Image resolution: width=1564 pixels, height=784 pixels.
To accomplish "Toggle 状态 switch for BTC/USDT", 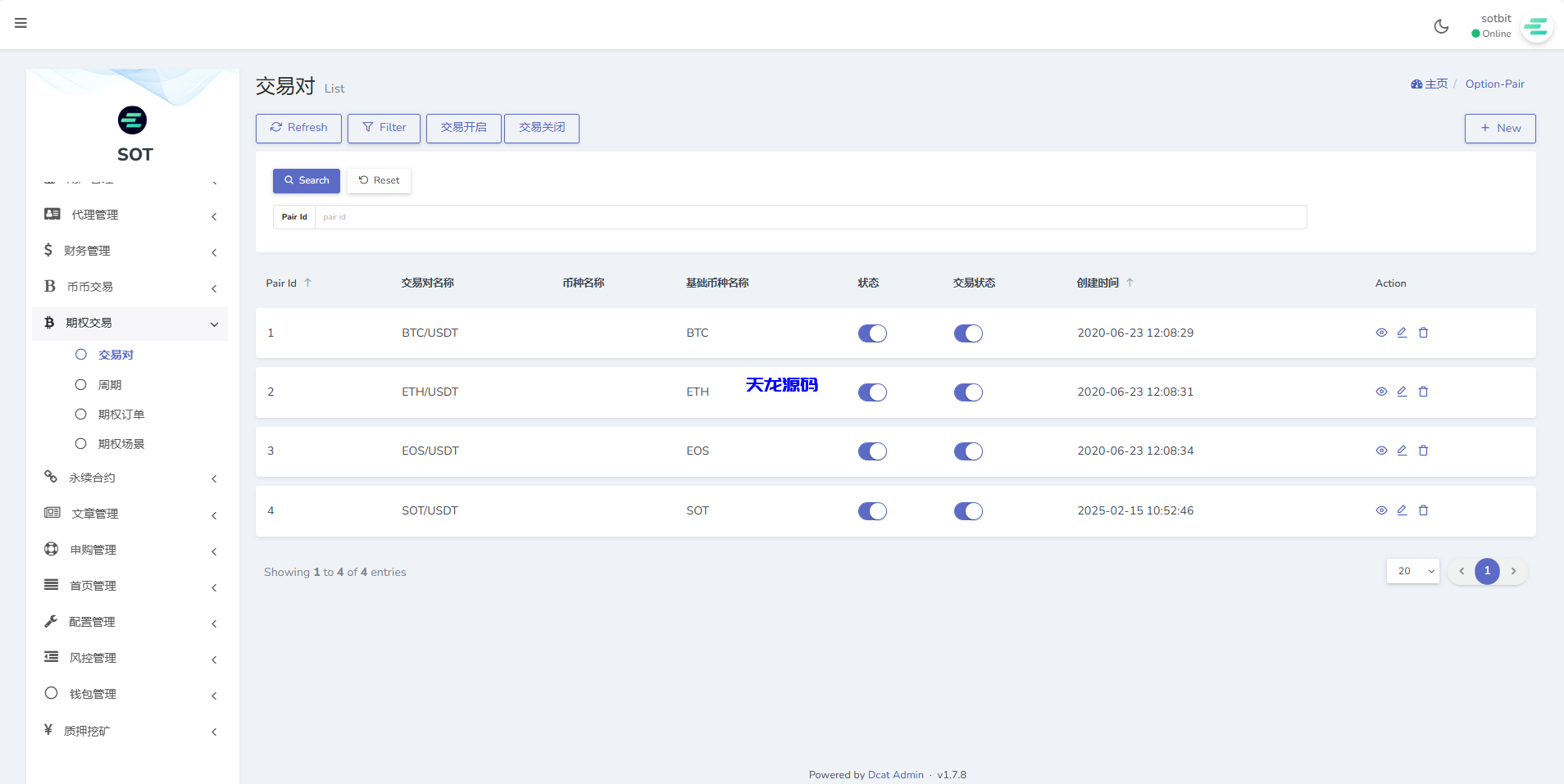I will point(872,333).
